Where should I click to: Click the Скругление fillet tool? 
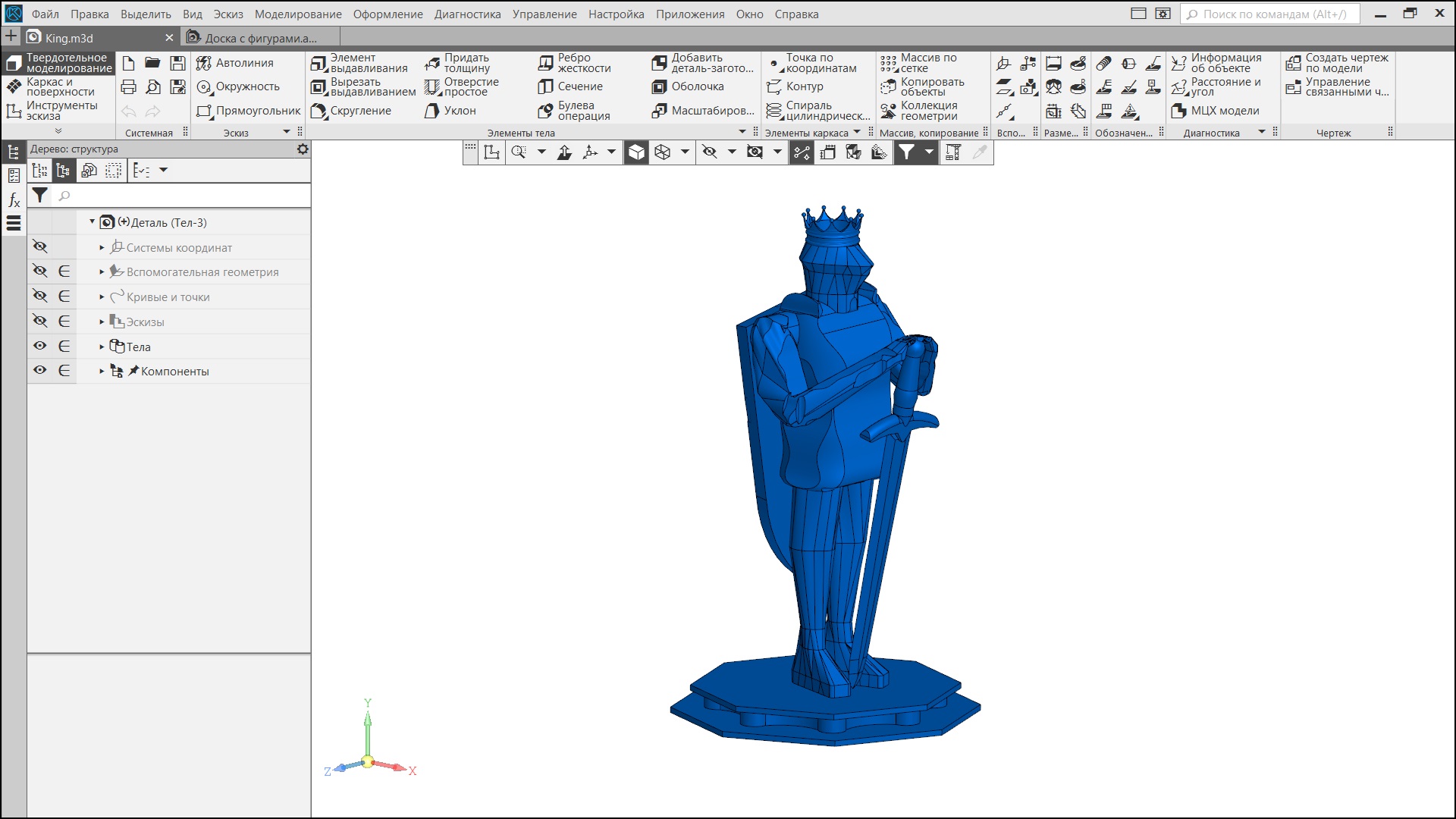click(x=352, y=111)
